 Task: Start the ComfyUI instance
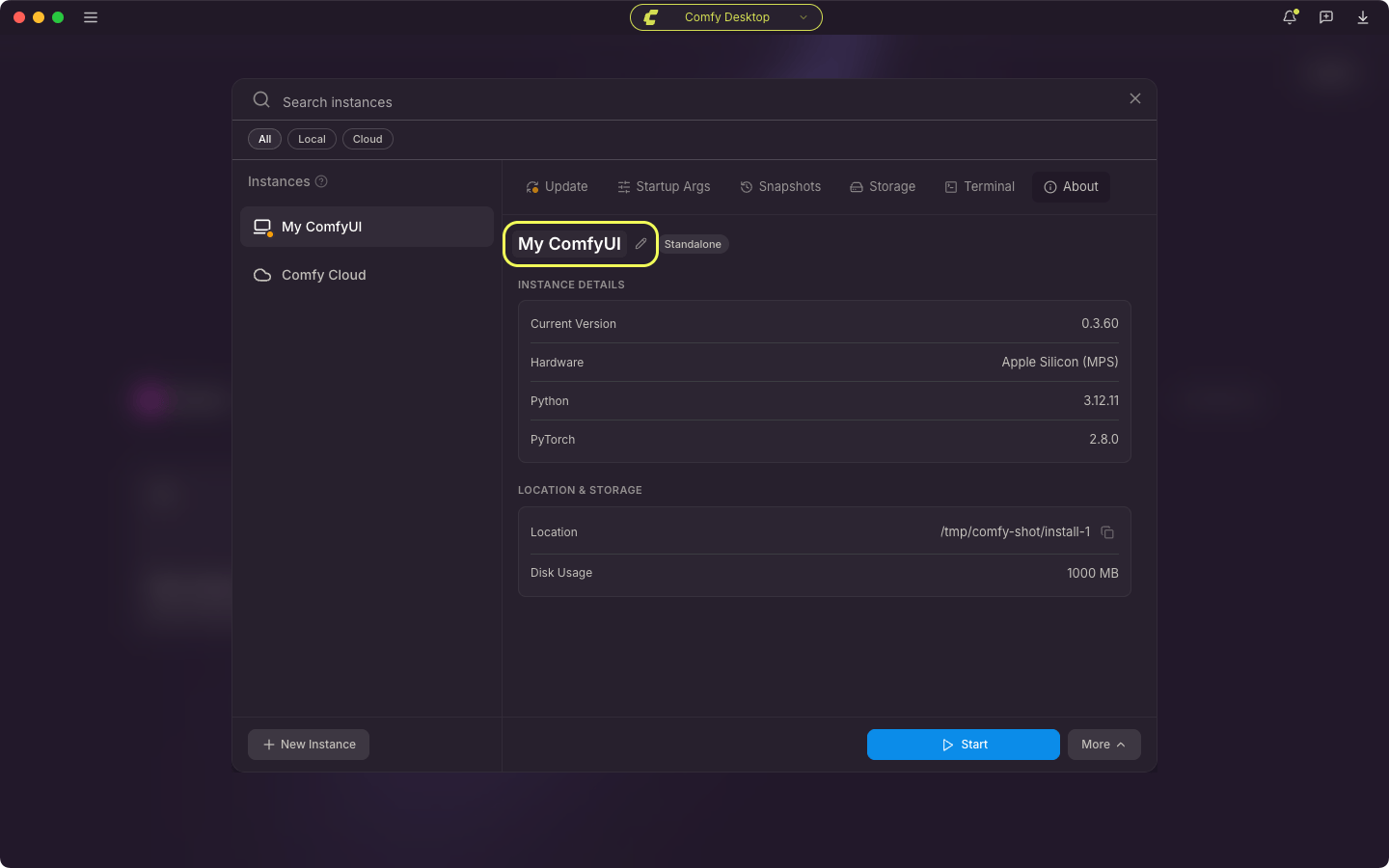pyautogui.click(x=964, y=745)
